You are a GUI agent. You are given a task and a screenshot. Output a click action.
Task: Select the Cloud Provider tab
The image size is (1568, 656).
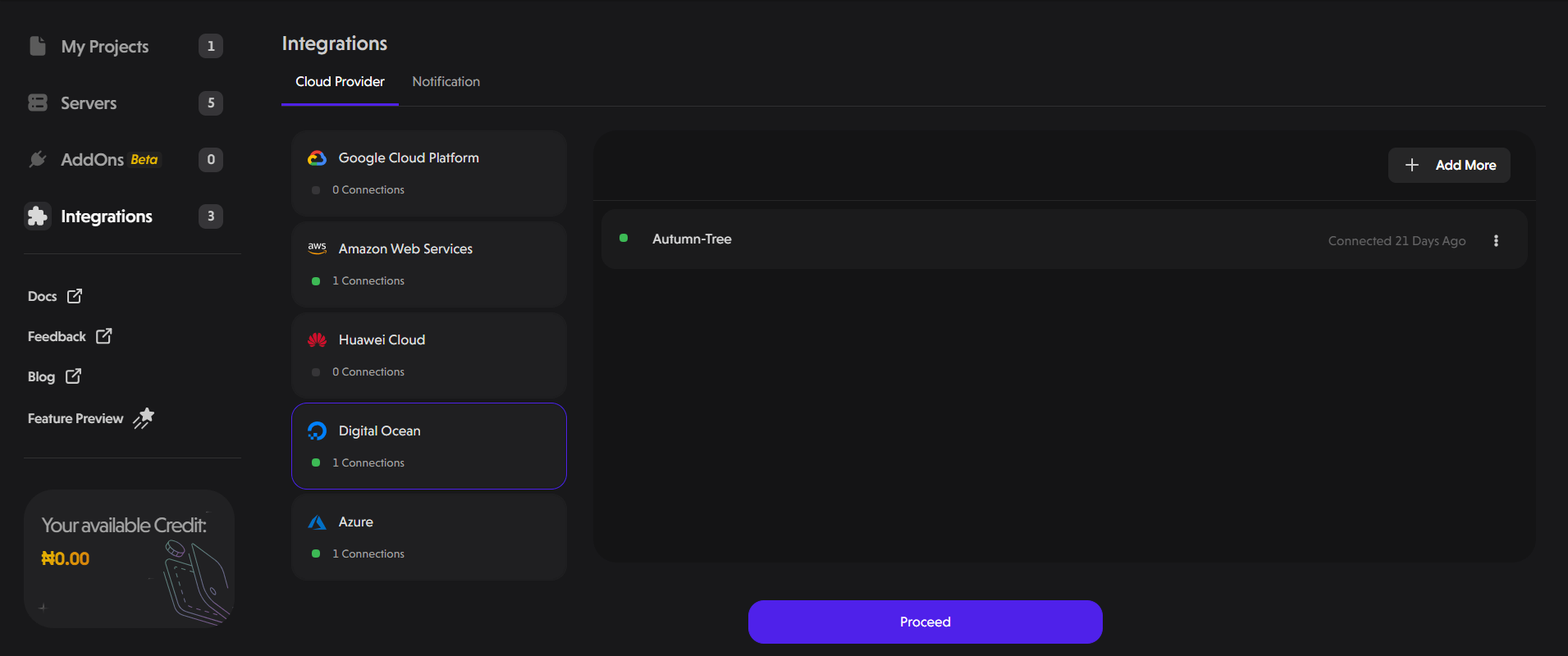(340, 82)
